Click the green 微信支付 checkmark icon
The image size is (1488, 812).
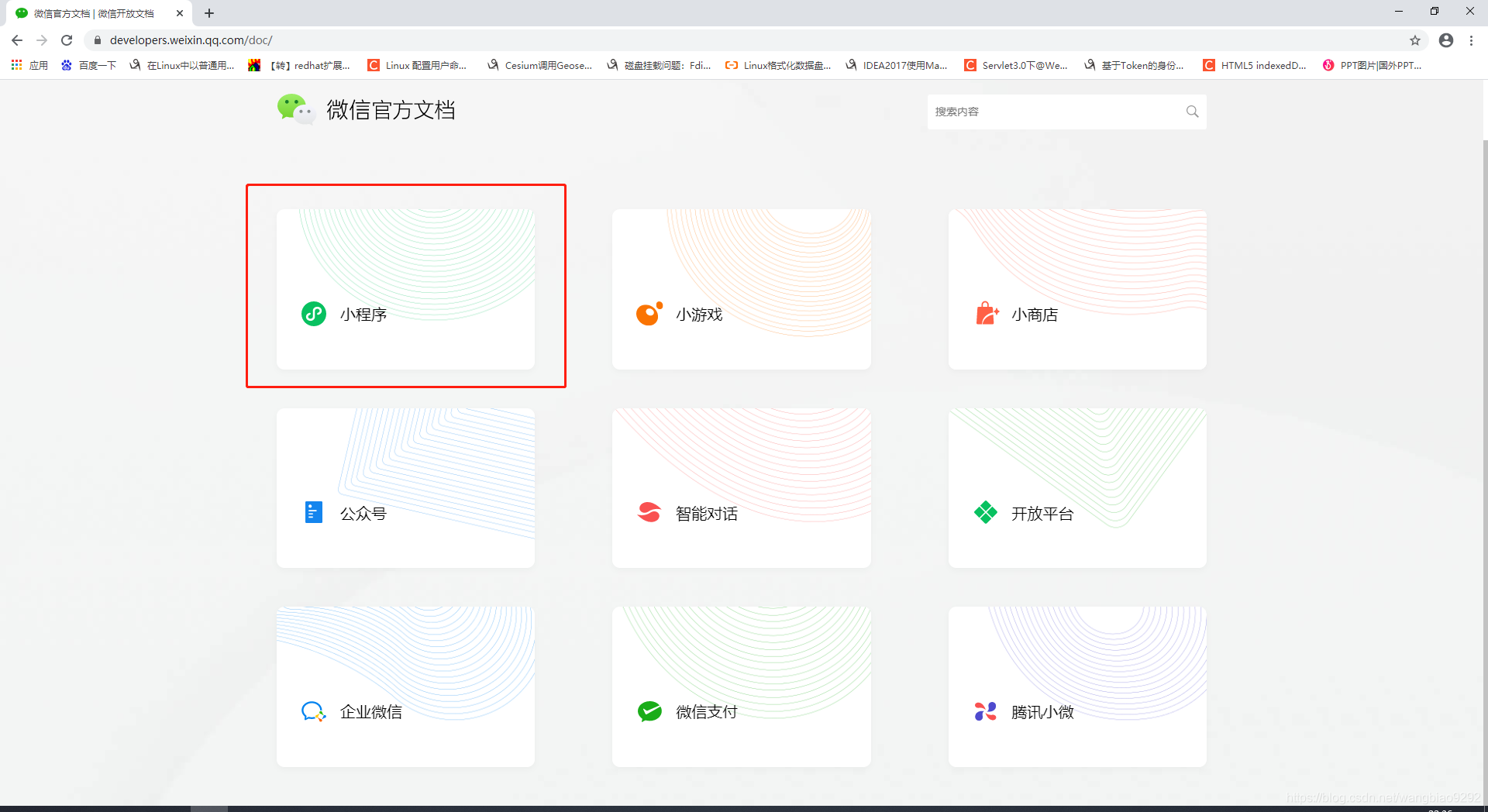pyautogui.click(x=649, y=711)
